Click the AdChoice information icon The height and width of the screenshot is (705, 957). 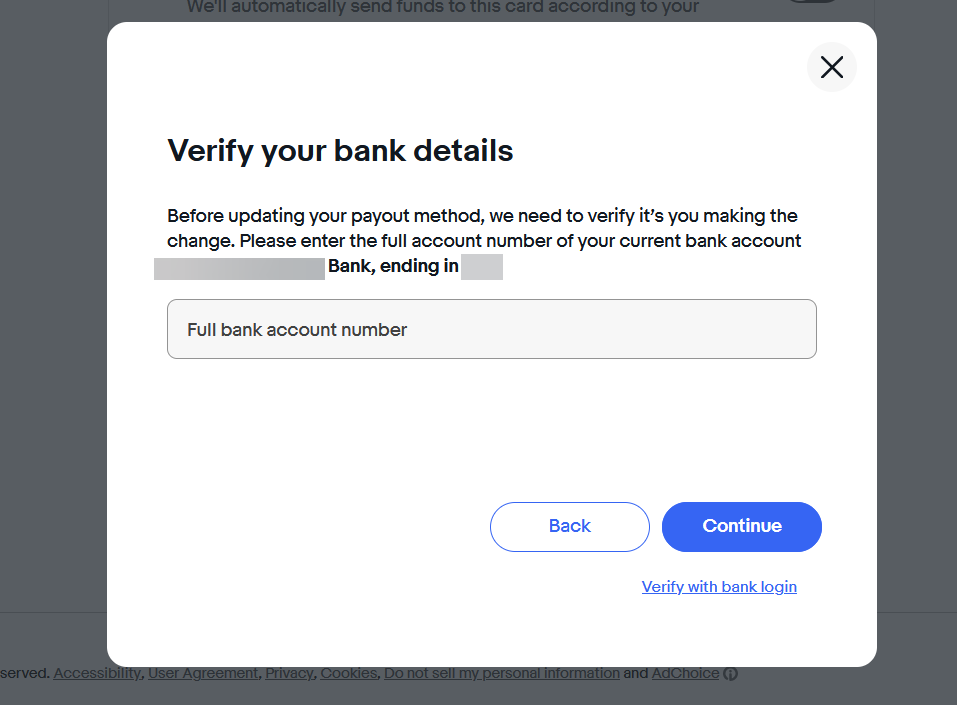tap(731, 674)
